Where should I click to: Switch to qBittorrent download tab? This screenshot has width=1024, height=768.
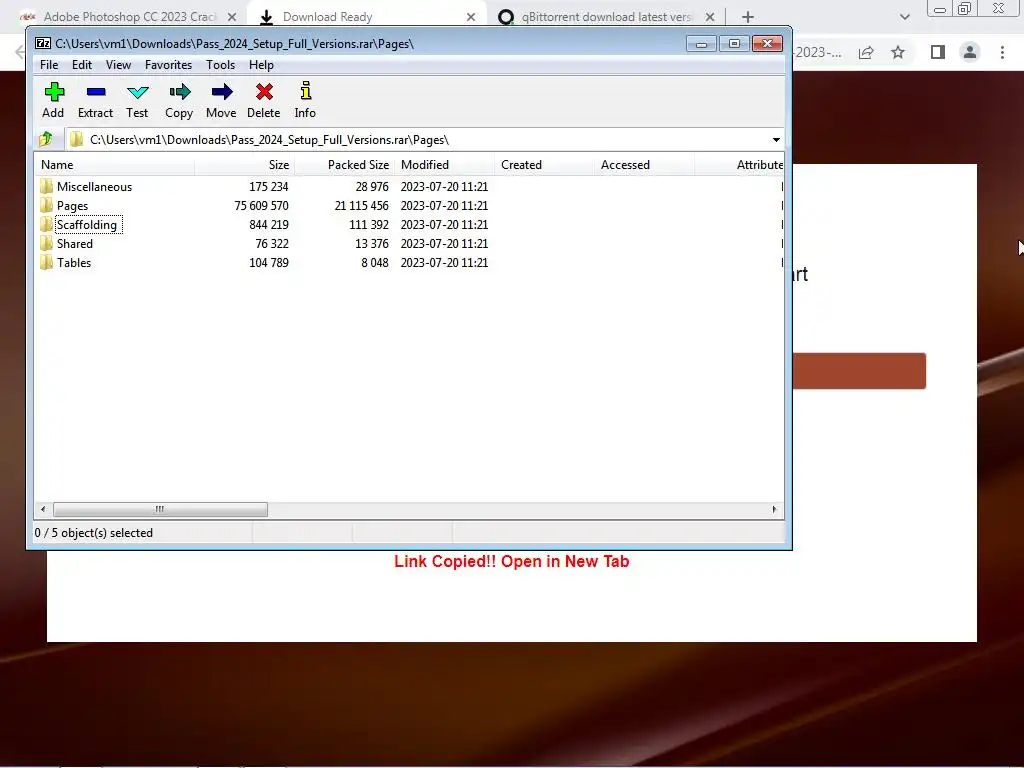(606, 17)
